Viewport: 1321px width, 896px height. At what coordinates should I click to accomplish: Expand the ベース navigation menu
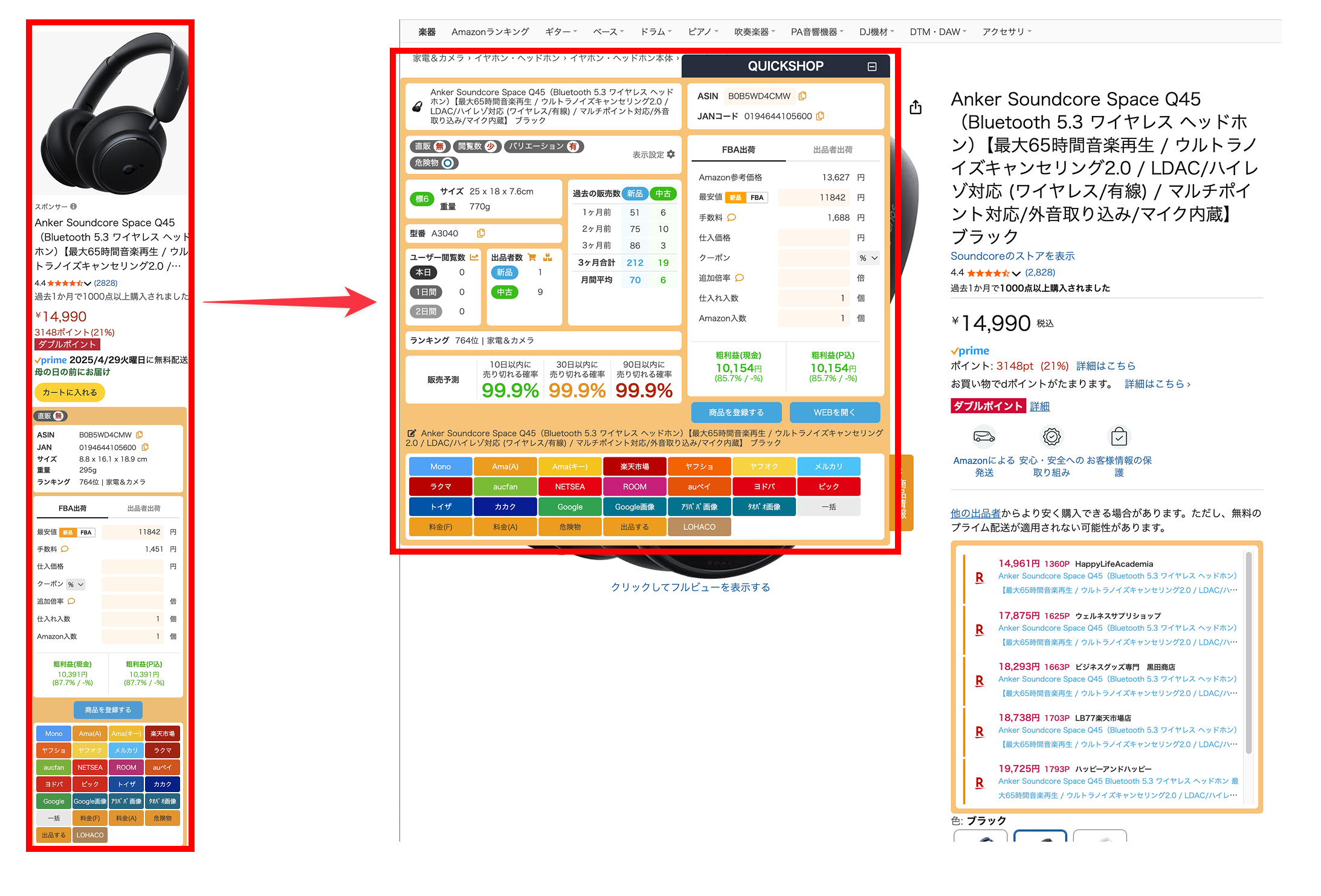tap(608, 31)
